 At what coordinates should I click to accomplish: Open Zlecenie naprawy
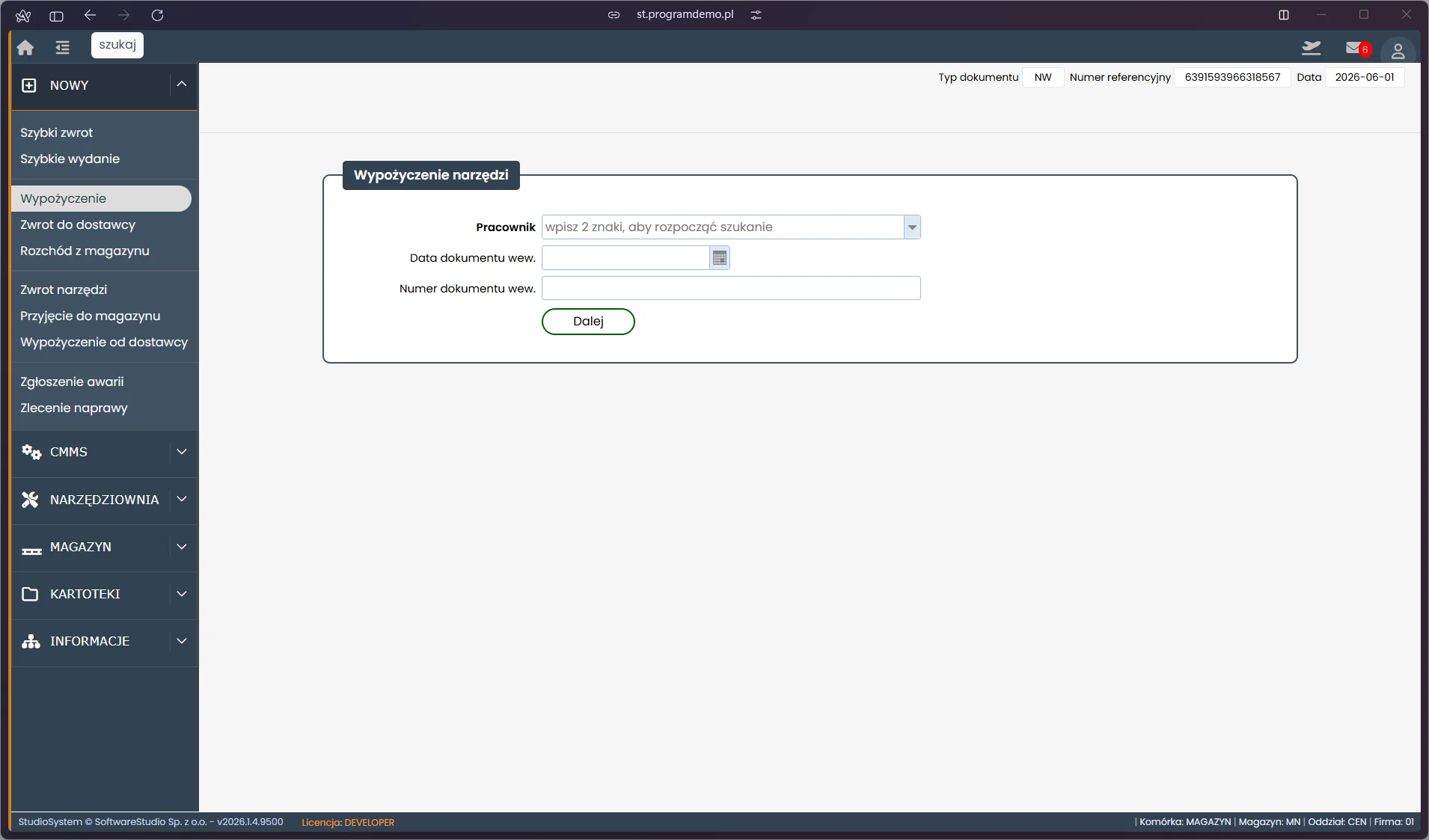click(x=74, y=408)
